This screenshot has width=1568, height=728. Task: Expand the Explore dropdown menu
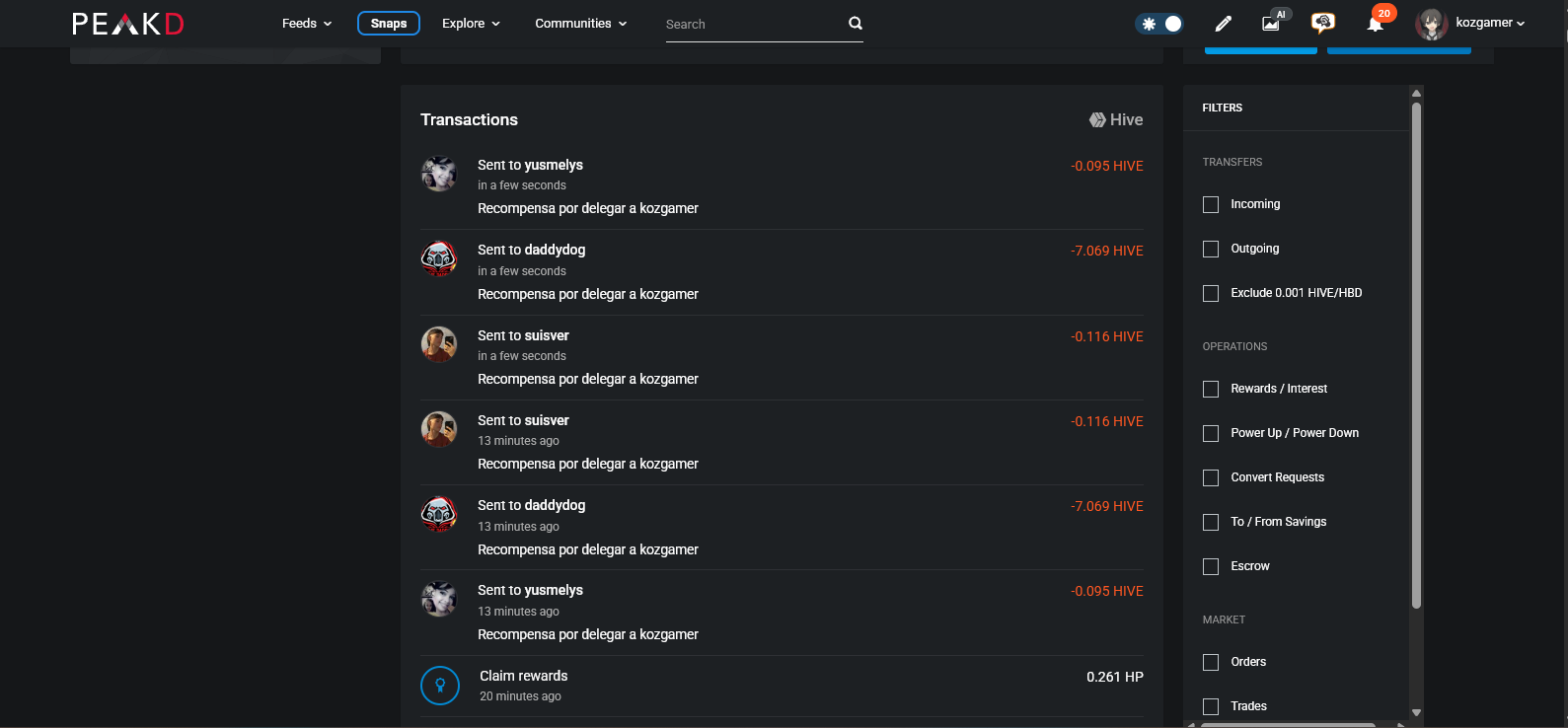coord(471,23)
